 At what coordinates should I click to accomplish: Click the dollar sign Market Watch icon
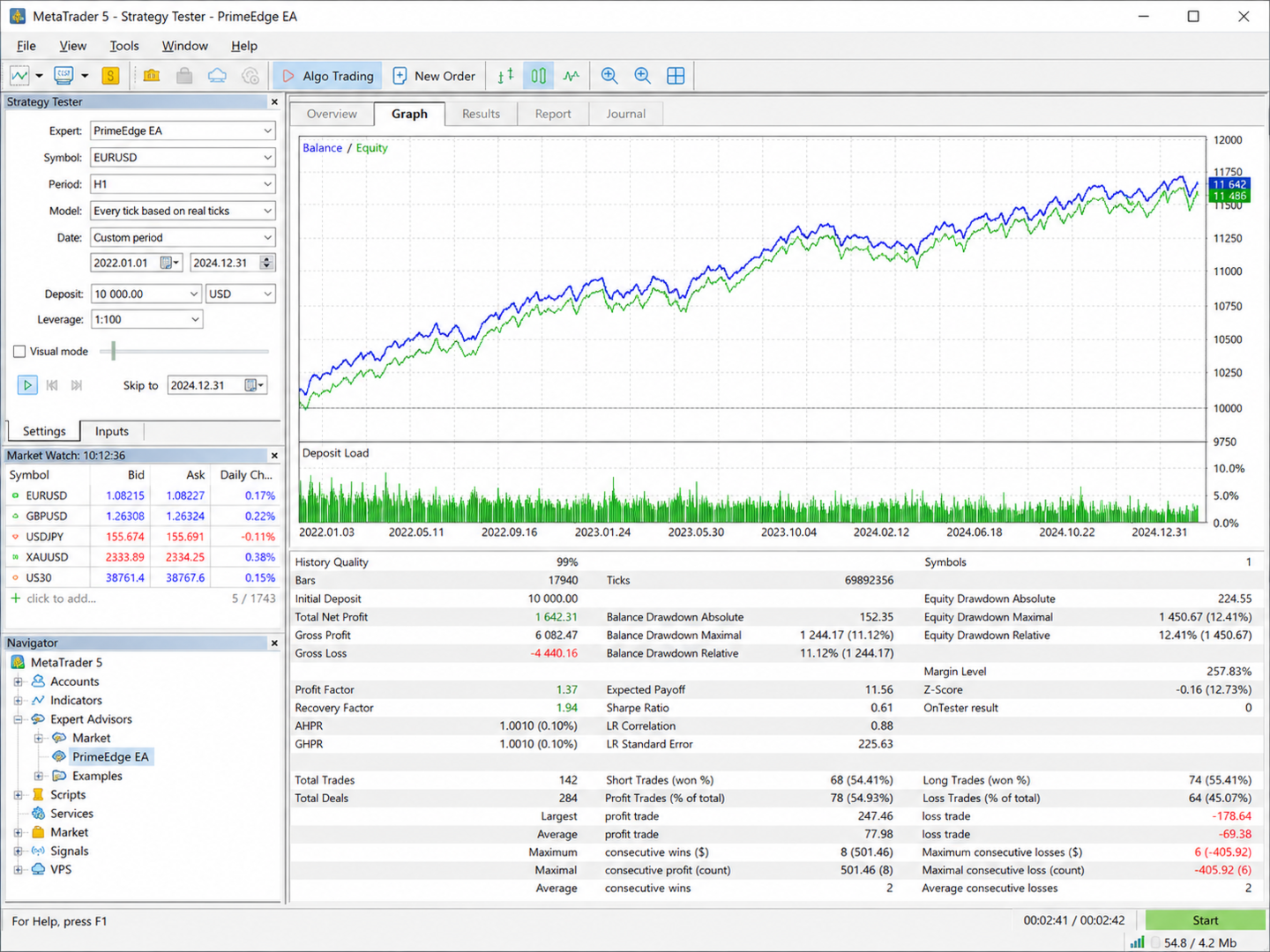[110, 76]
